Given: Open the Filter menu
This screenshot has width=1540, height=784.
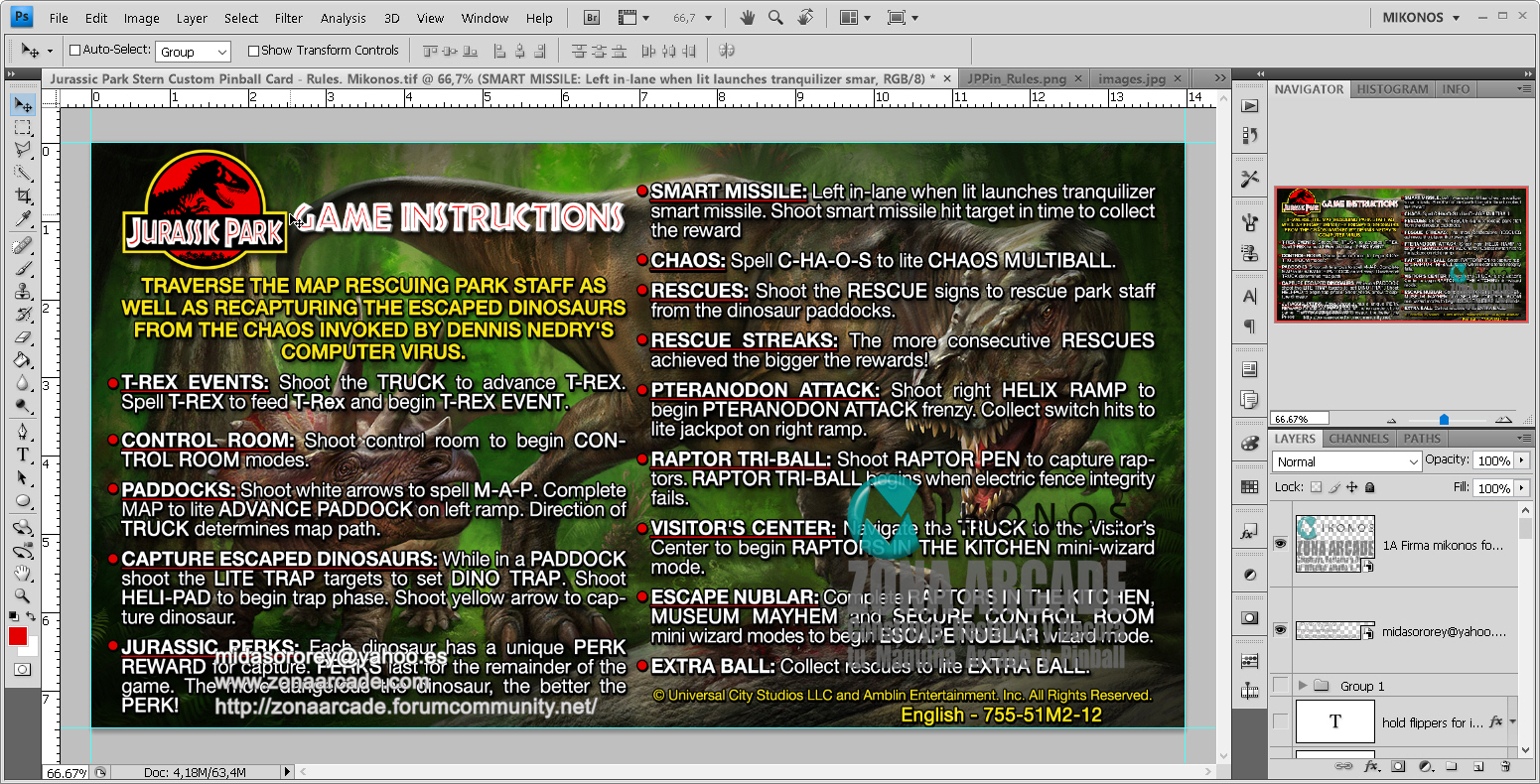Looking at the screenshot, I should [x=289, y=18].
